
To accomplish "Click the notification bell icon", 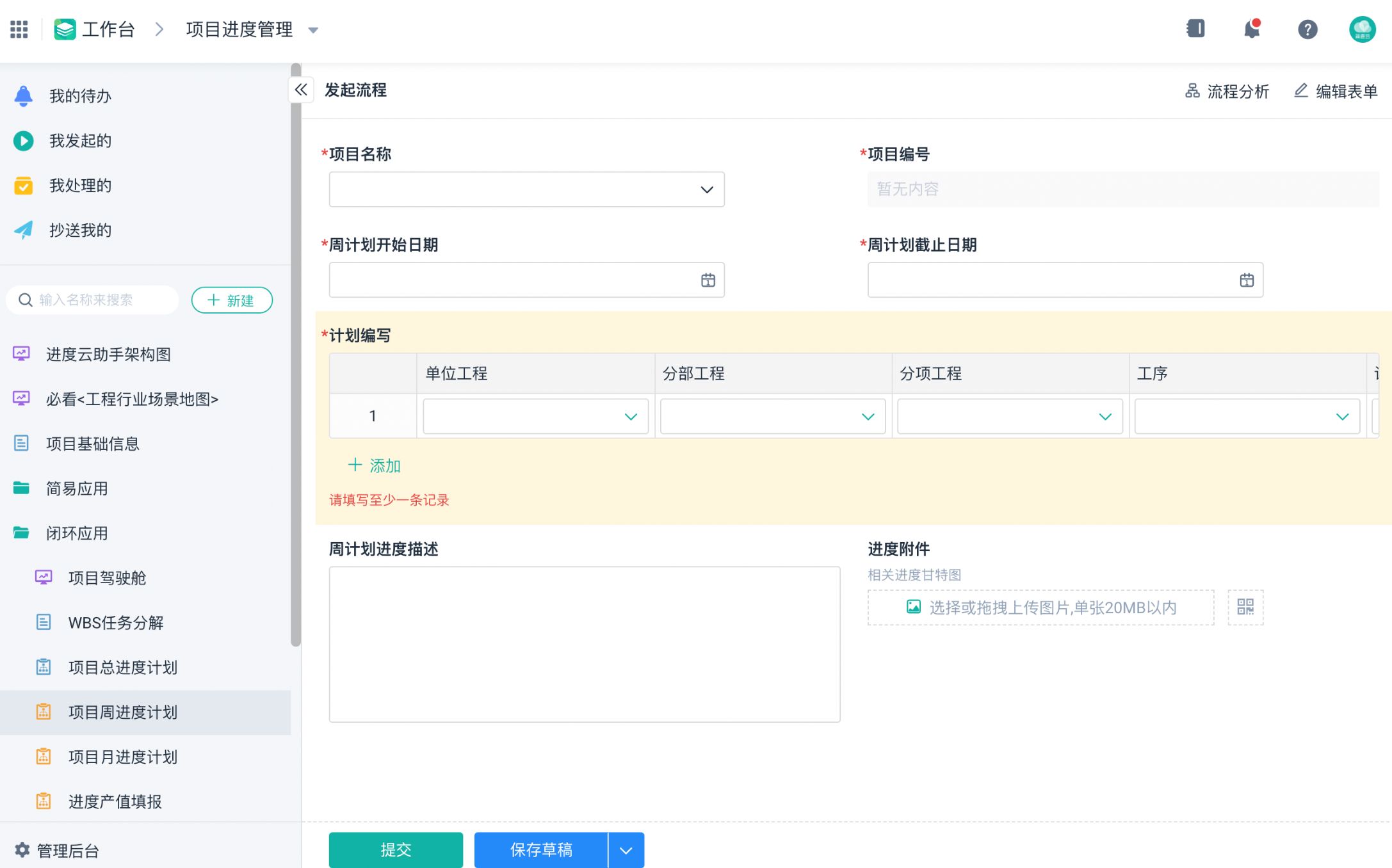I will coord(1251,29).
